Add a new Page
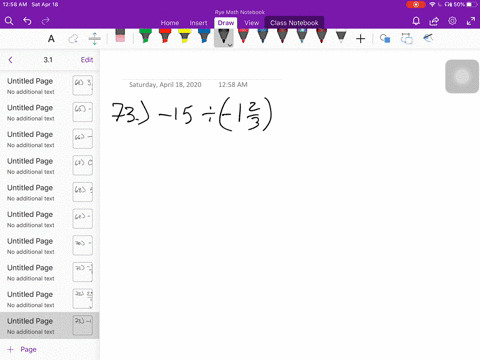The width and height of the screenshot is (480, 360). click(x=22, y=349)
